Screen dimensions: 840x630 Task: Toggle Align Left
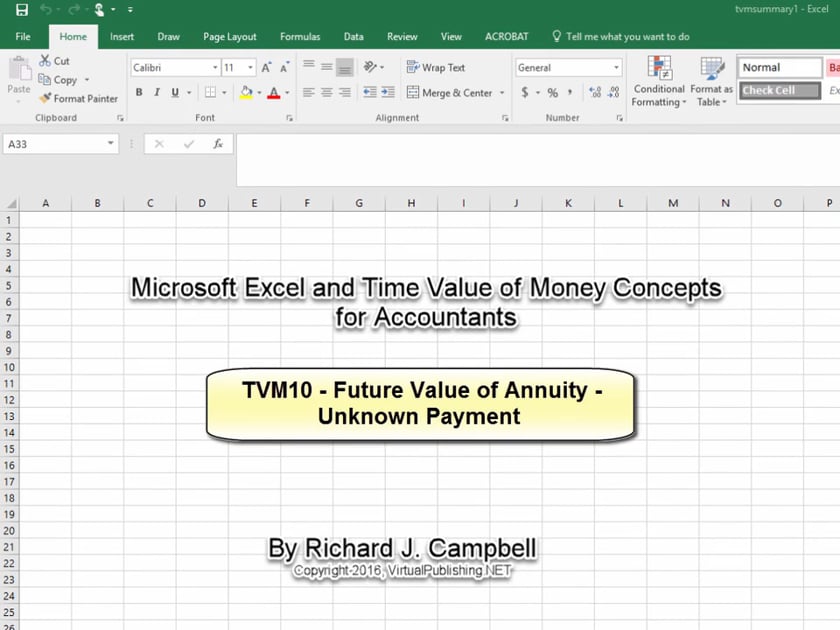tap(309, 92)
